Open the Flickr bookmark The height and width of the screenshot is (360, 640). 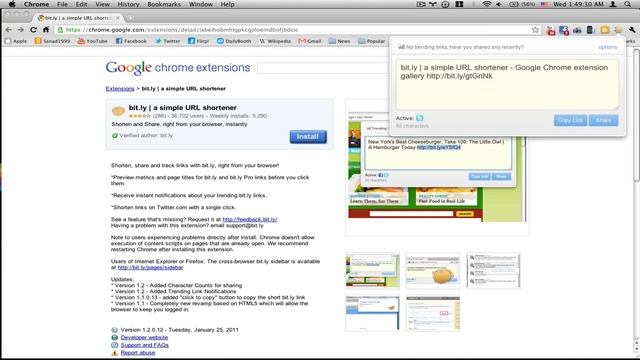pos(198,41)
